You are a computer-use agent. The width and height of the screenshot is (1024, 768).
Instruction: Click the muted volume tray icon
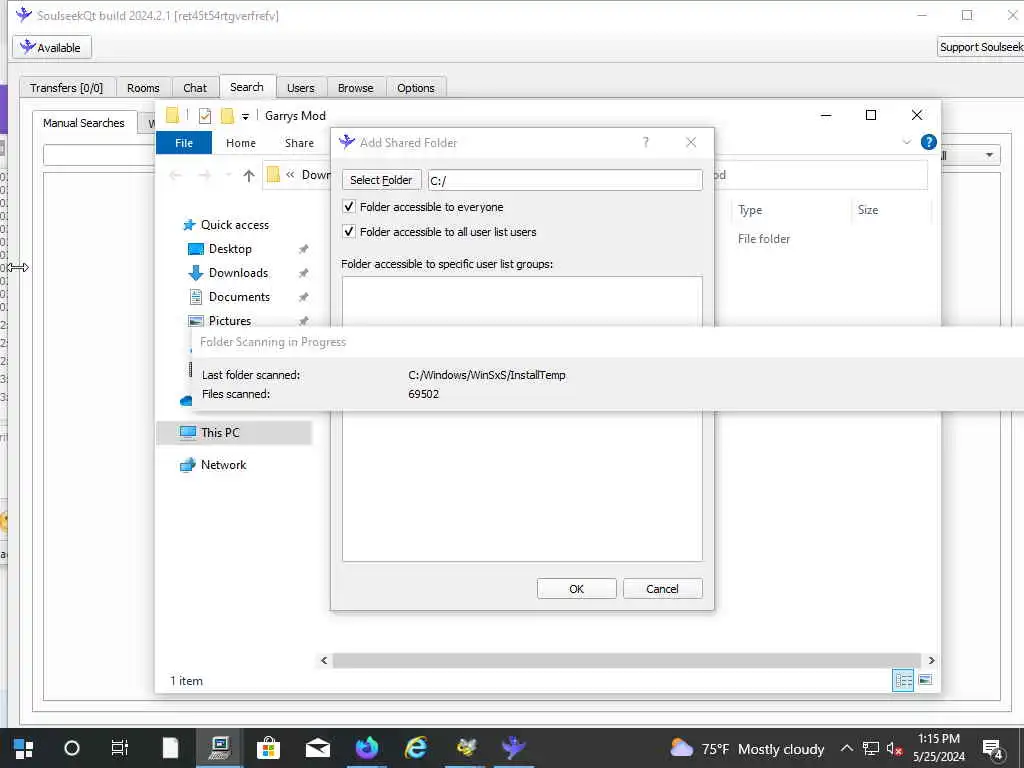click(x=894, y=748)
